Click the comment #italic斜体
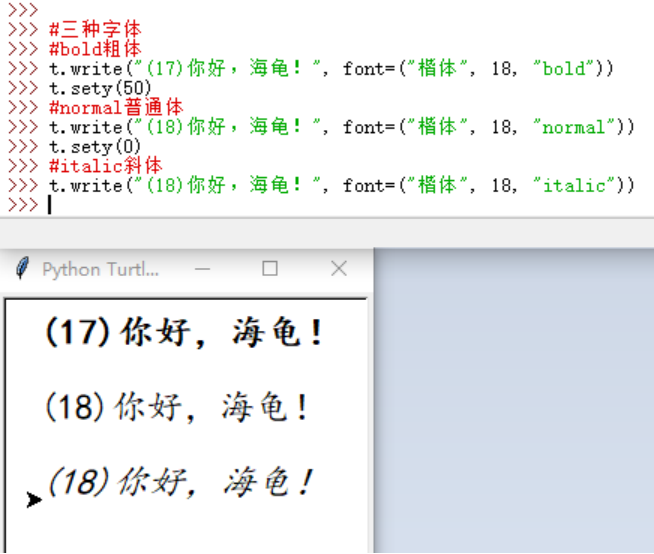 [x=106, y=166]
